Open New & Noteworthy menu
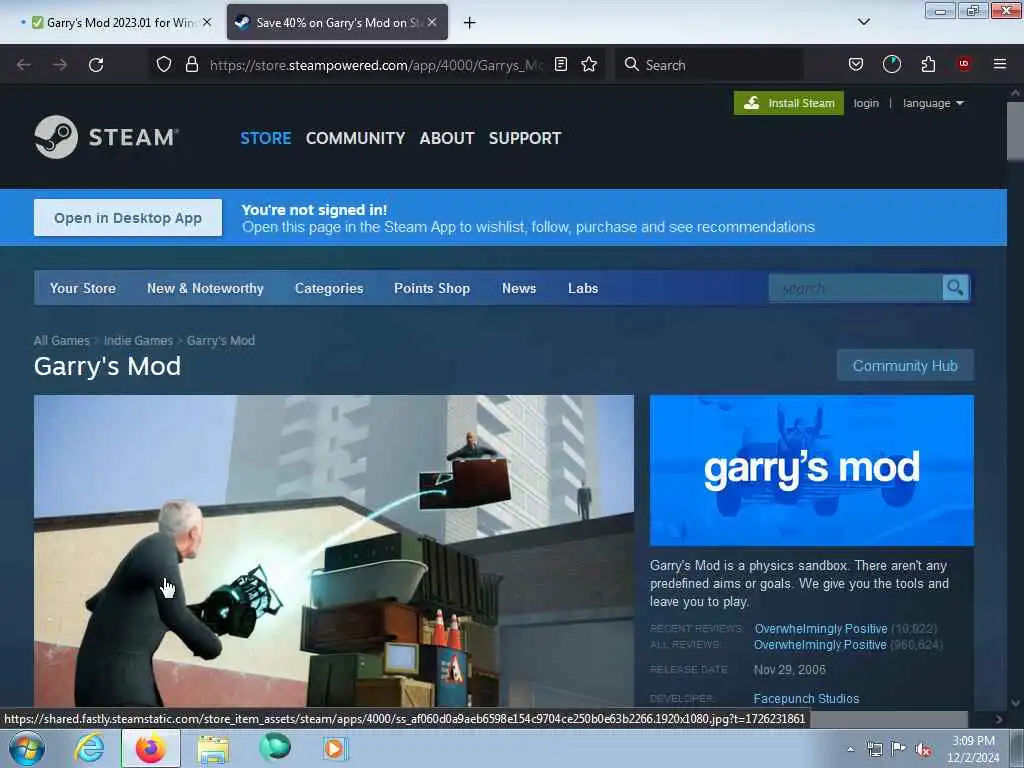Screen dimensions: 1024x768 (205, 288)
